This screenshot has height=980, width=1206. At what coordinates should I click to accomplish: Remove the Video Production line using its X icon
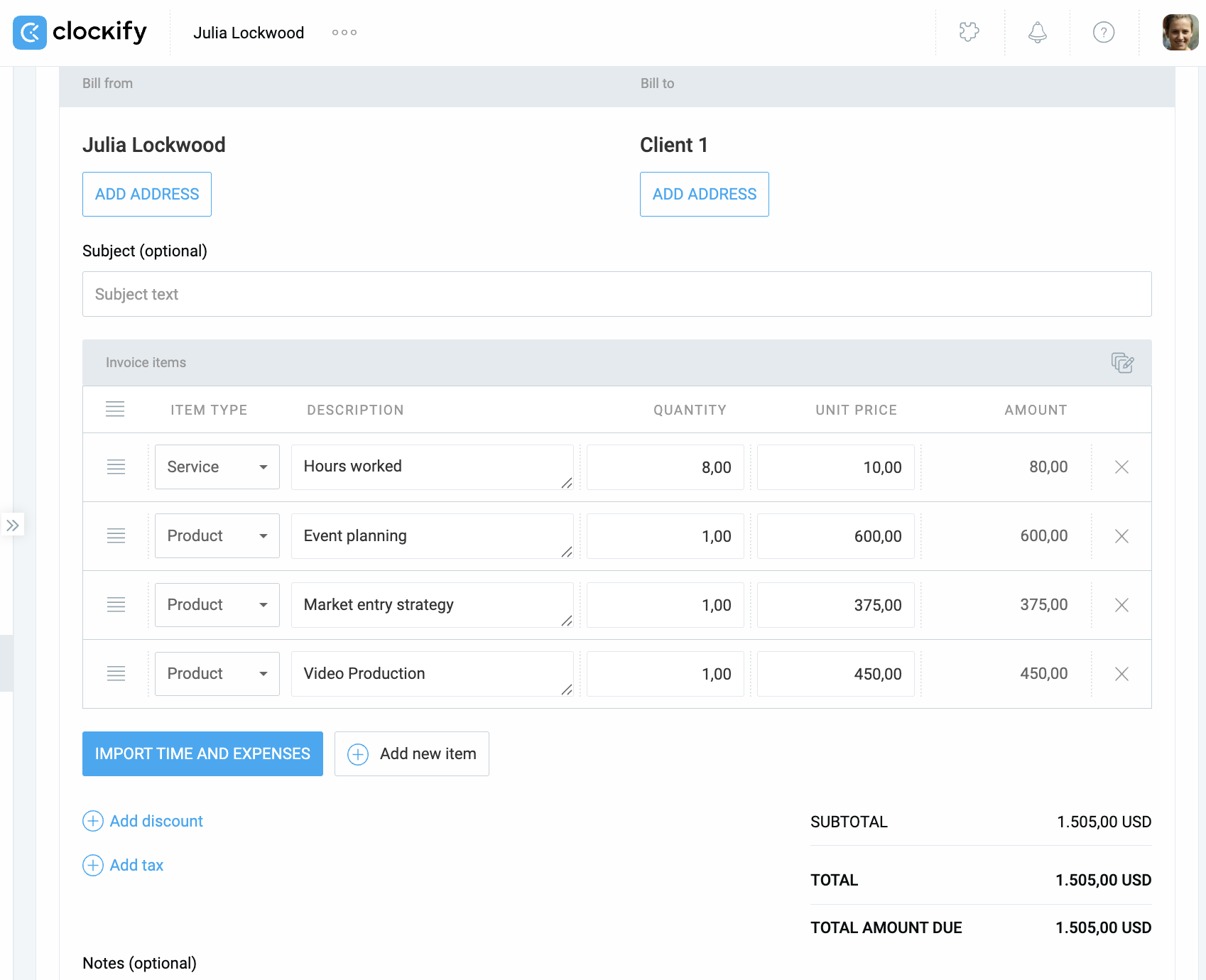coord(1121,674)
